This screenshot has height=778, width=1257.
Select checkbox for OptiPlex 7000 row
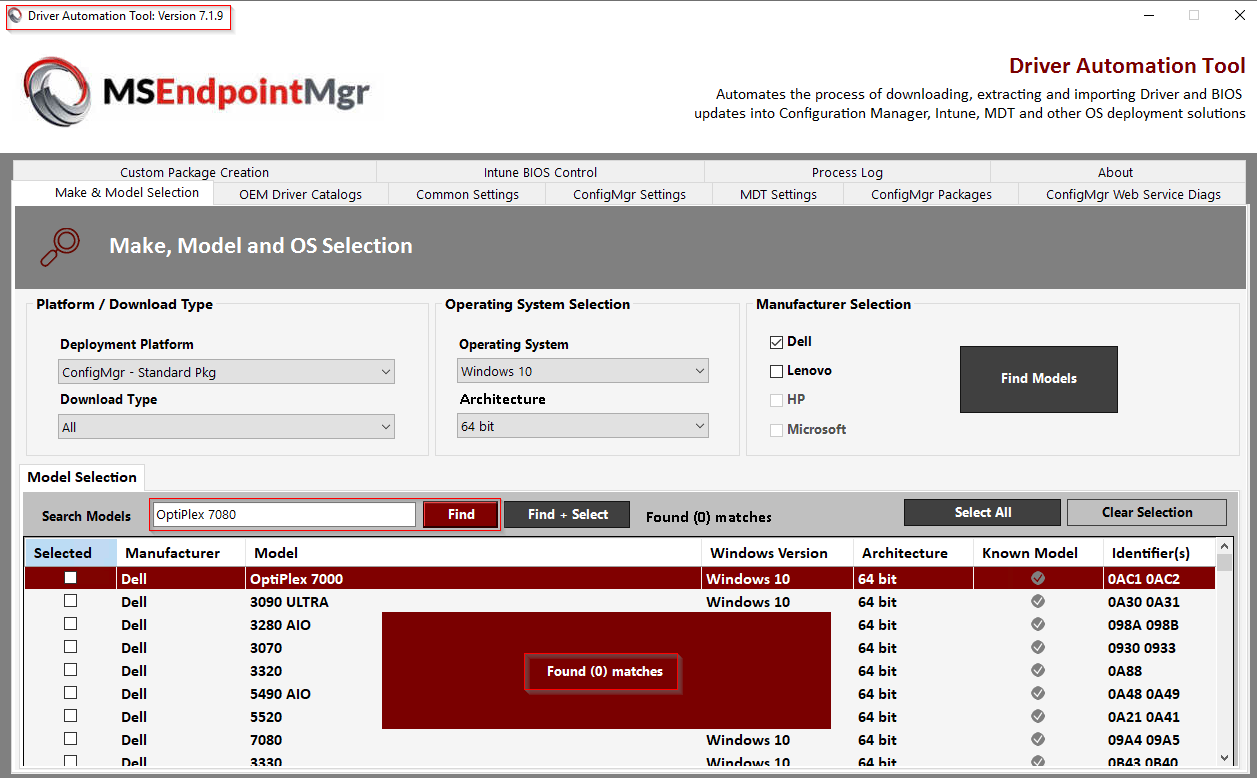[70, 578]
